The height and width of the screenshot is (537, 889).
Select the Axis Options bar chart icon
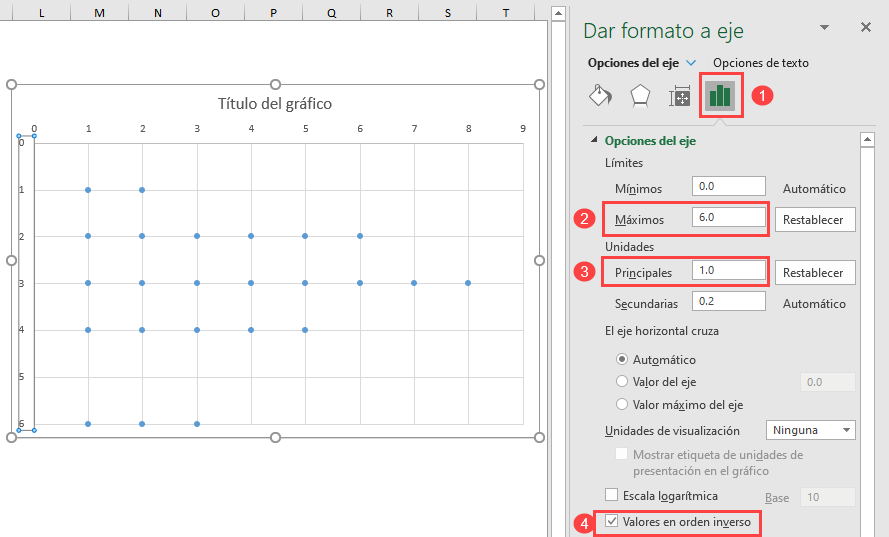(x=720, y=95)
